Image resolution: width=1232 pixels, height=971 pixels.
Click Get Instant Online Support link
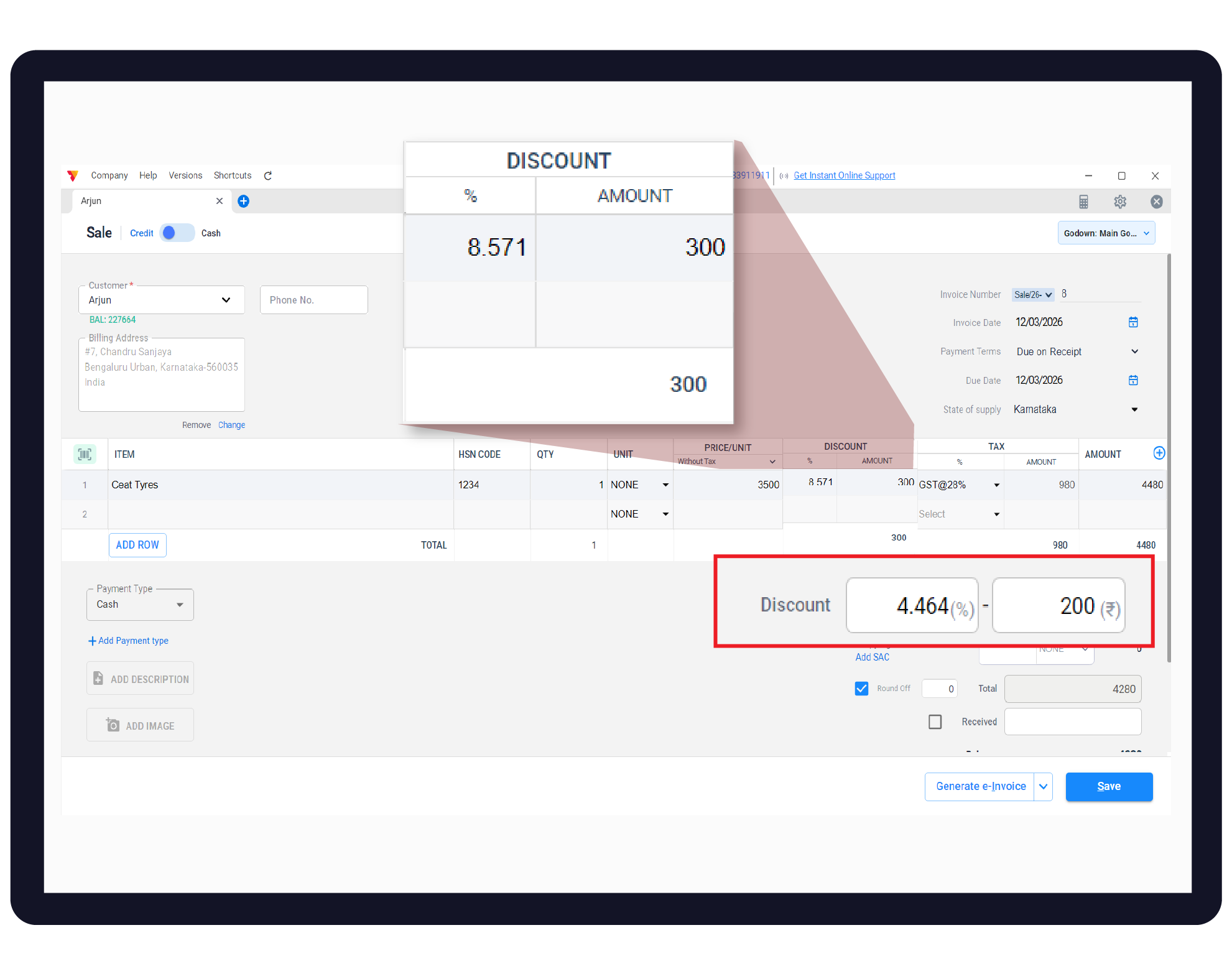point(844,175)
